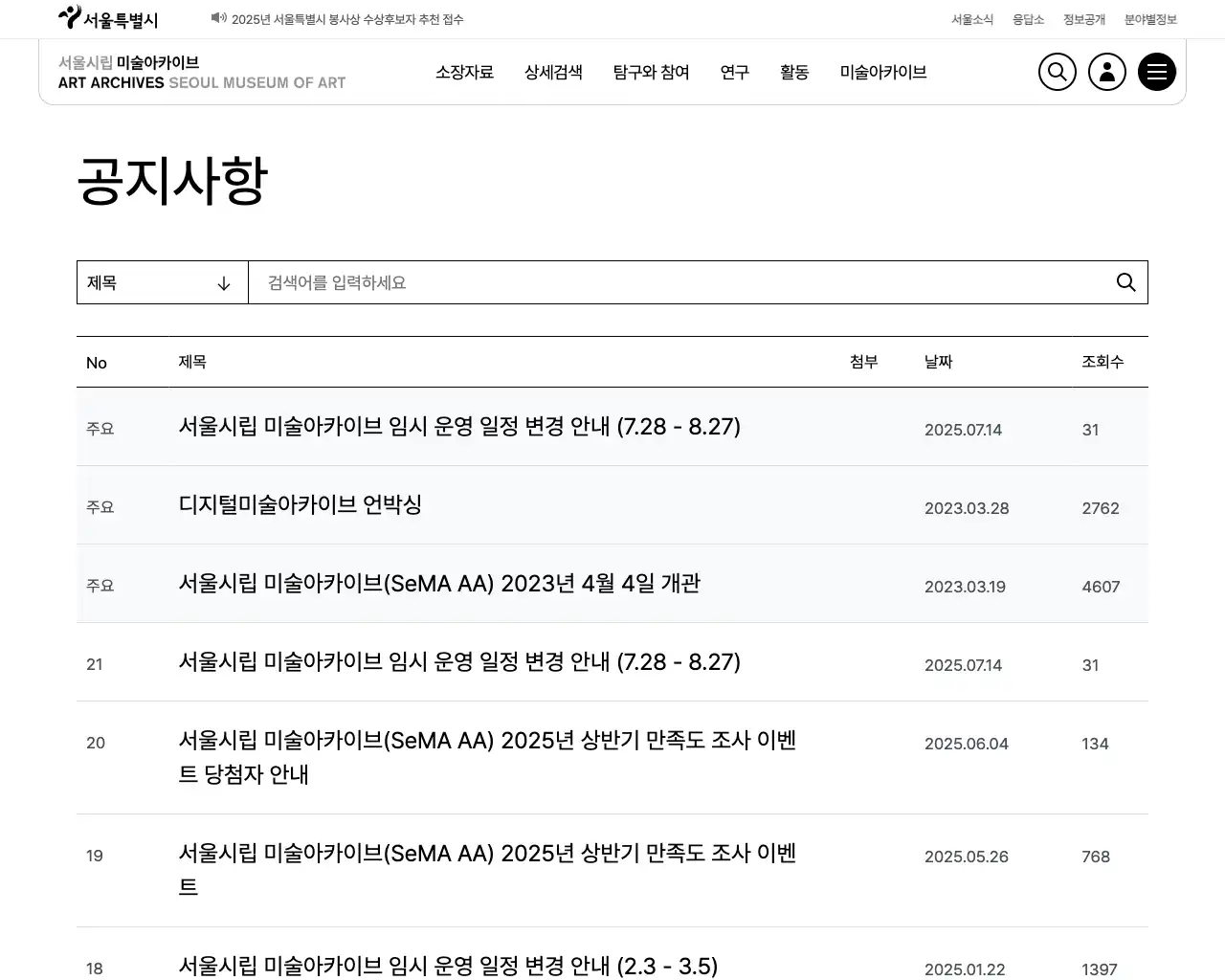
Task: Click the 서울소식 top link
Action: coord(972,19)
